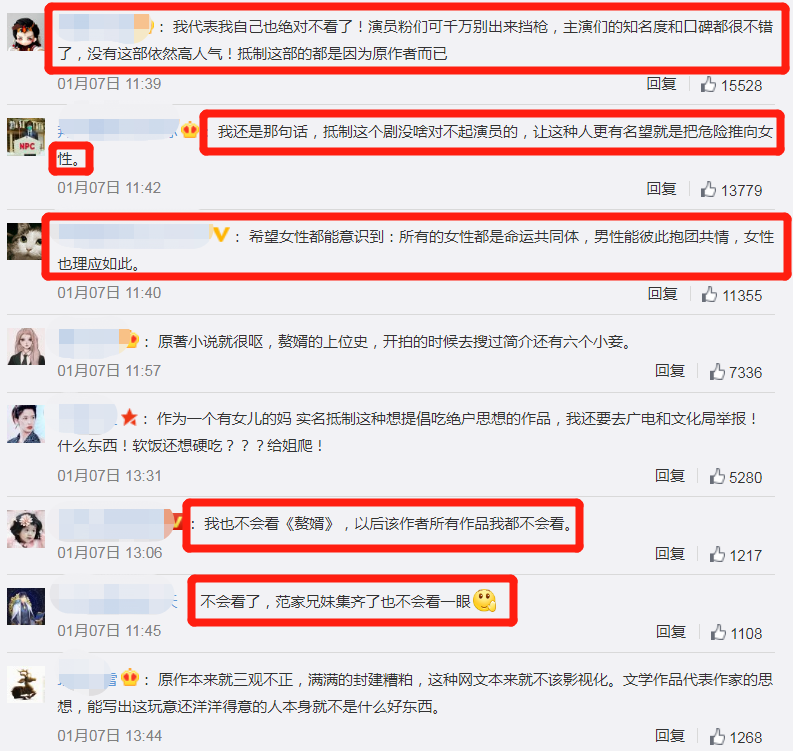Click the thinking emoji in the 11:45 comment
793x751 pixels.
pyautogui.click(x=484, y=601)
